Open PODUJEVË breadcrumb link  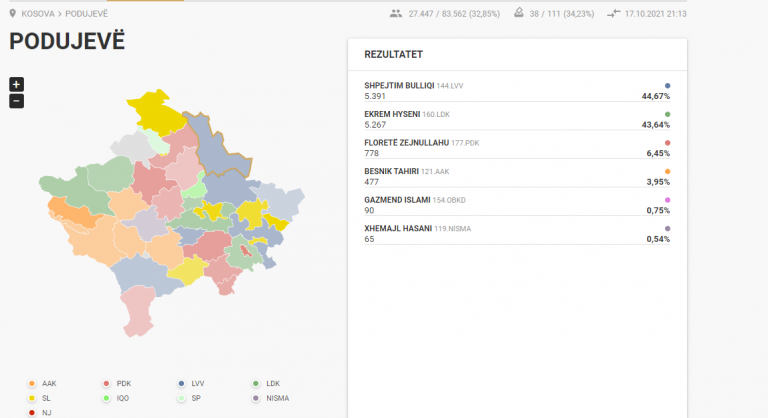(87, 14)
